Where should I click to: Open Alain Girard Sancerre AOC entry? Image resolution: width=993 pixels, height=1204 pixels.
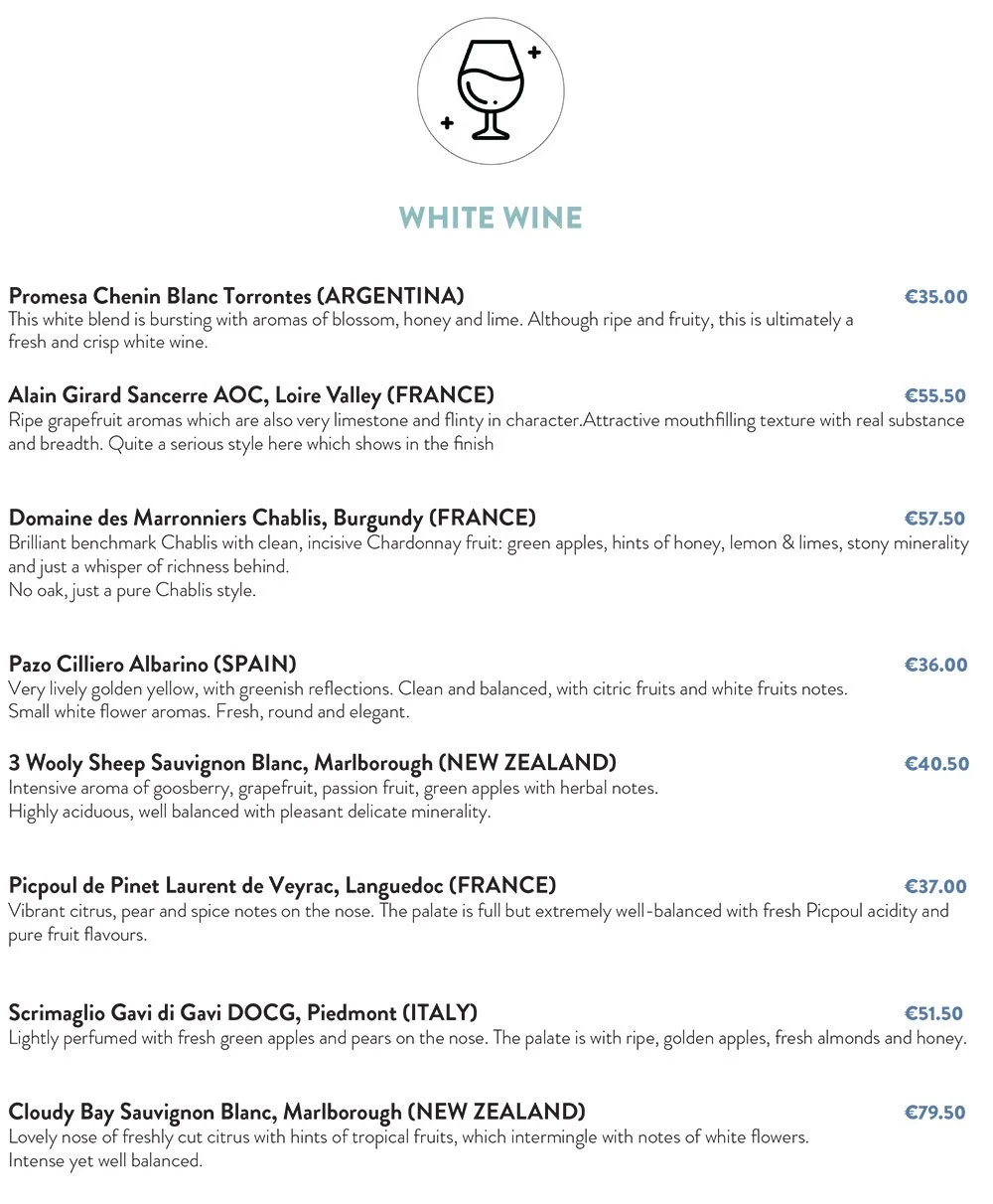pos(251,395)
